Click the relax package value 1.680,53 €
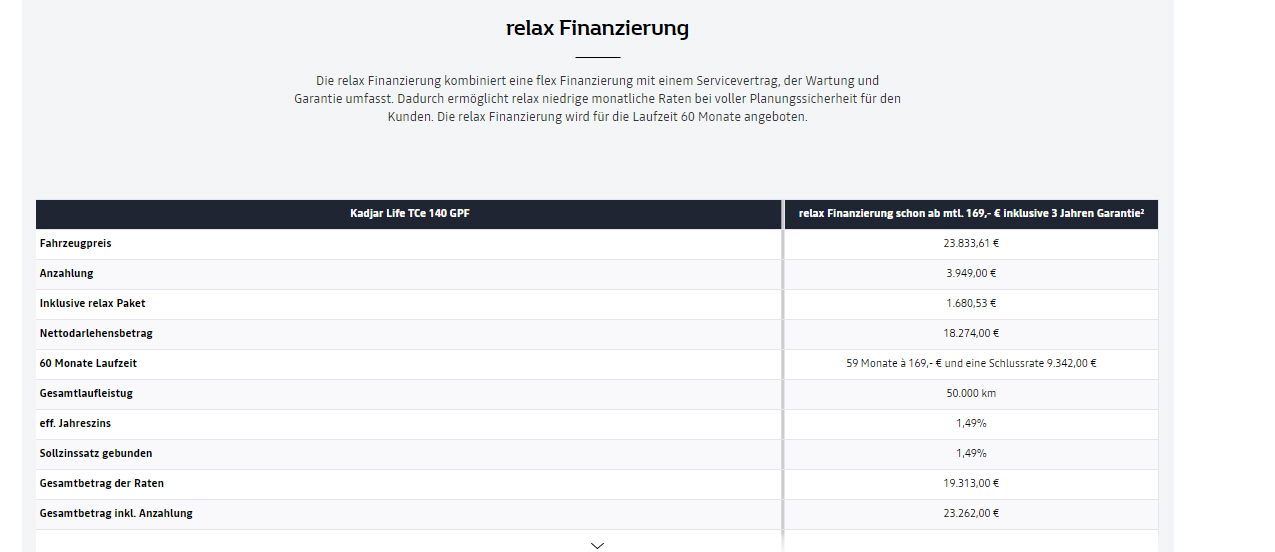The image size is (1275, 552). [x=971, y=303]
